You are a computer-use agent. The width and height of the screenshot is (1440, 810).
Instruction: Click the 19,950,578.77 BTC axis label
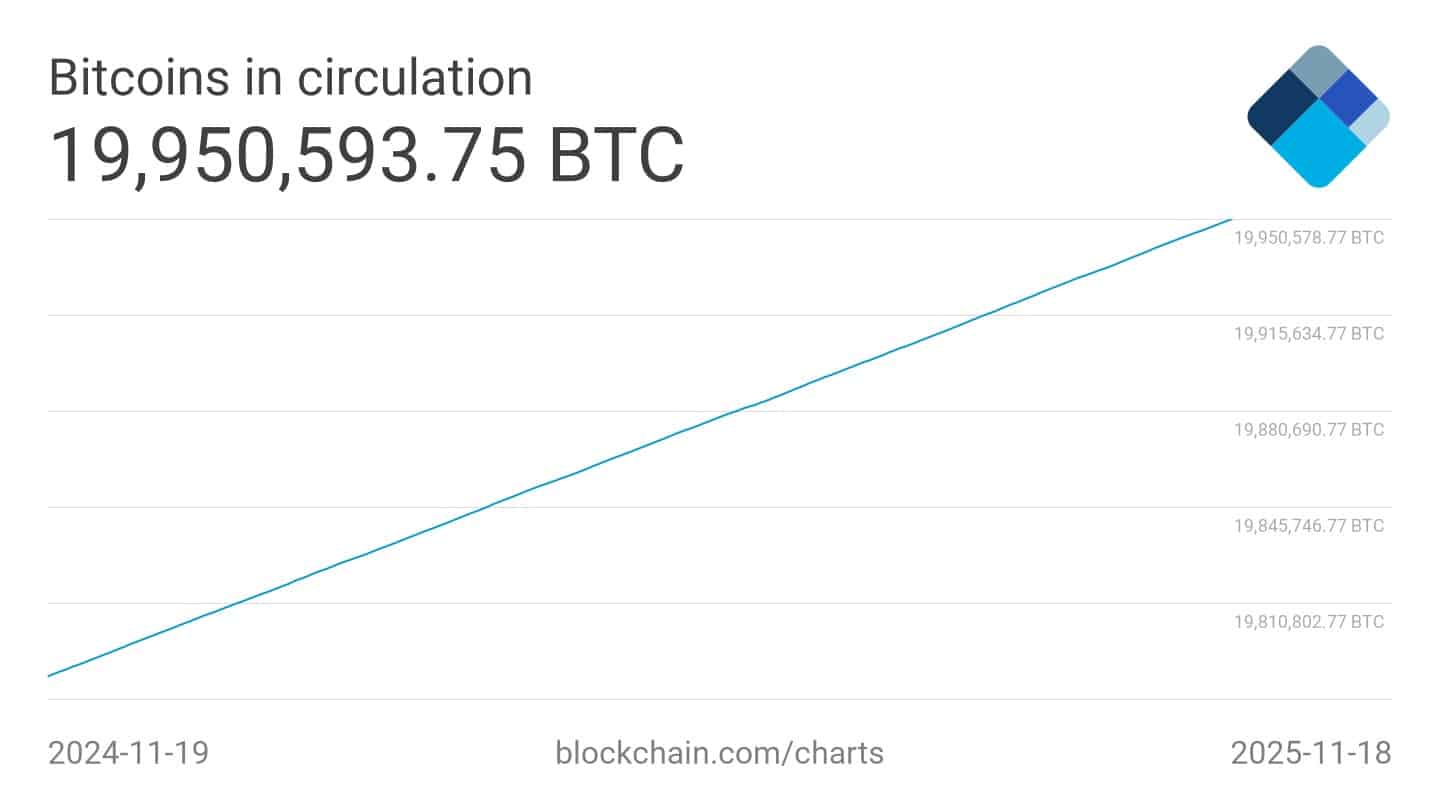1308,238
